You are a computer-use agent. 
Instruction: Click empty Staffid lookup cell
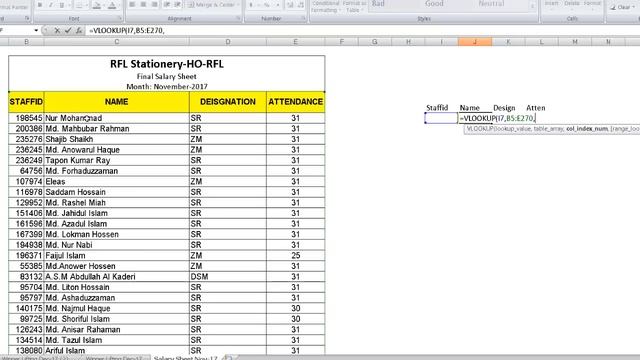click(x=441, y=118)
